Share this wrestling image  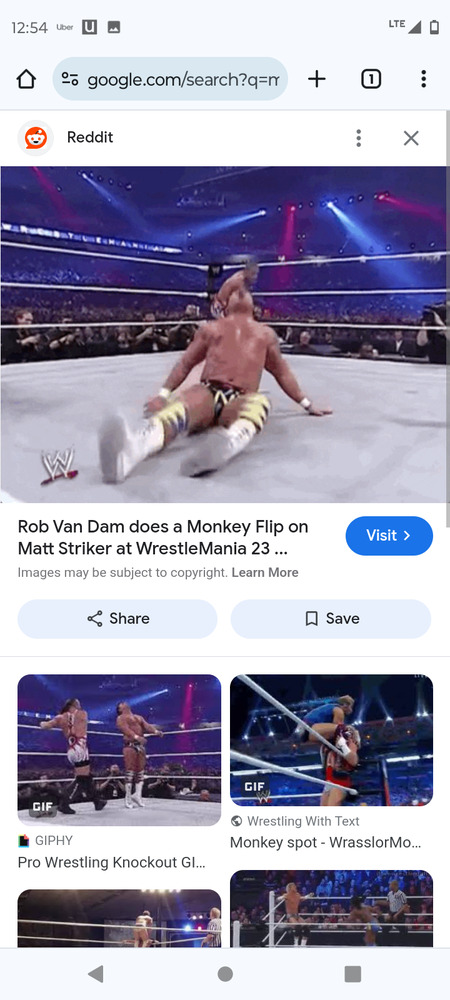(117, 619)
